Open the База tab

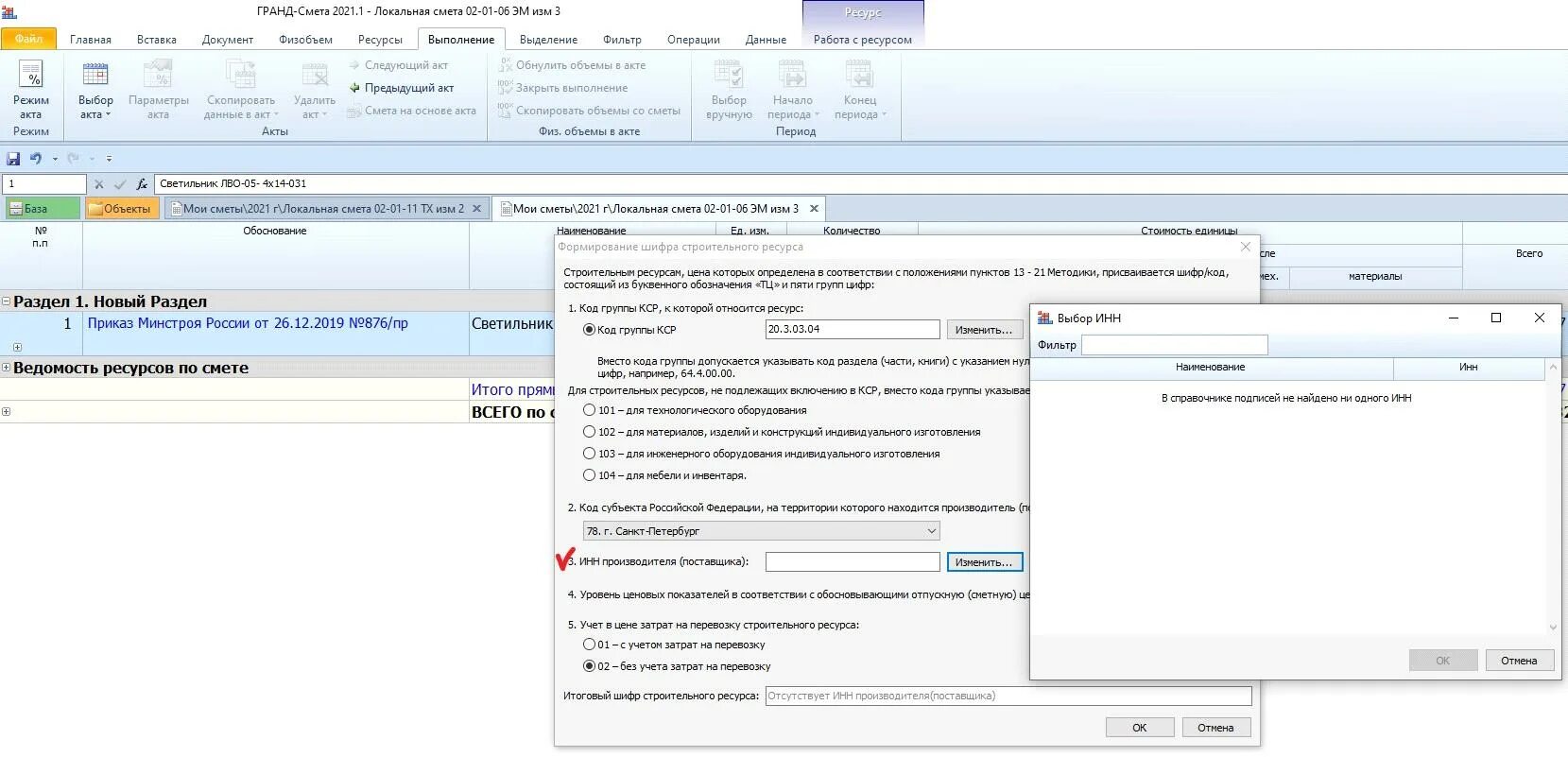(x=43, y=209)
